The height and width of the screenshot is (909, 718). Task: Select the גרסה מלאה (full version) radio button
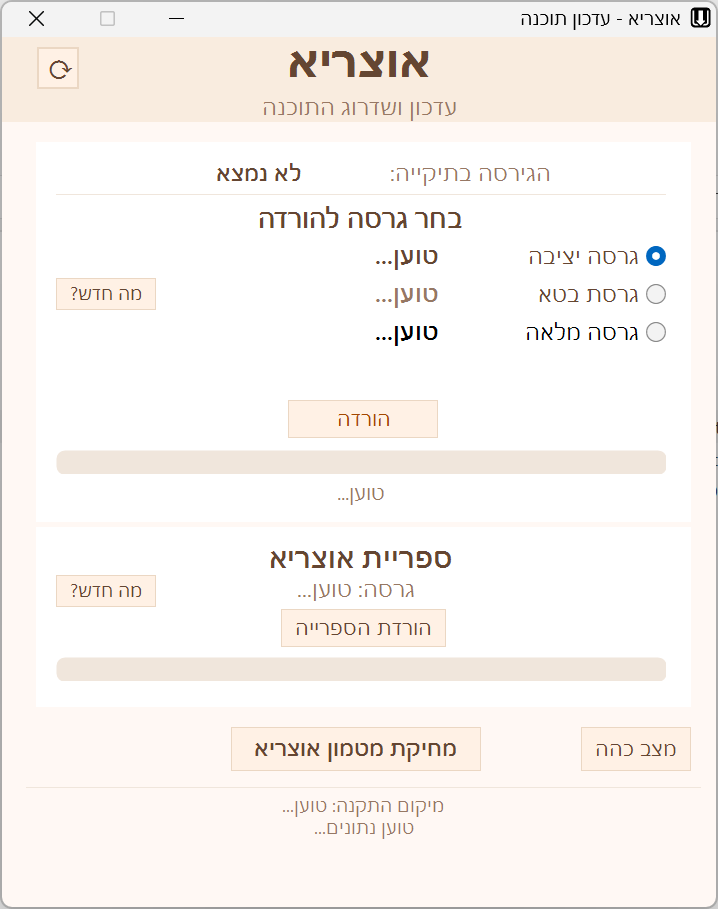pos(656,332)
